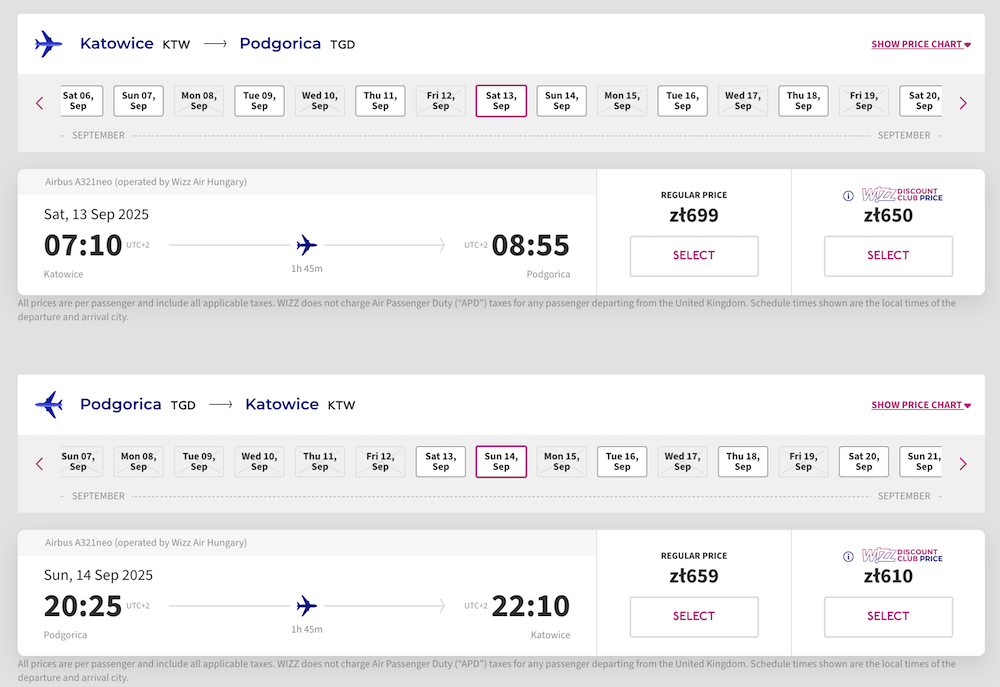Click the return airplane icon beside Podgorica
The width and height of the screenshot is (1000, 687).
[x=48, y=404]
